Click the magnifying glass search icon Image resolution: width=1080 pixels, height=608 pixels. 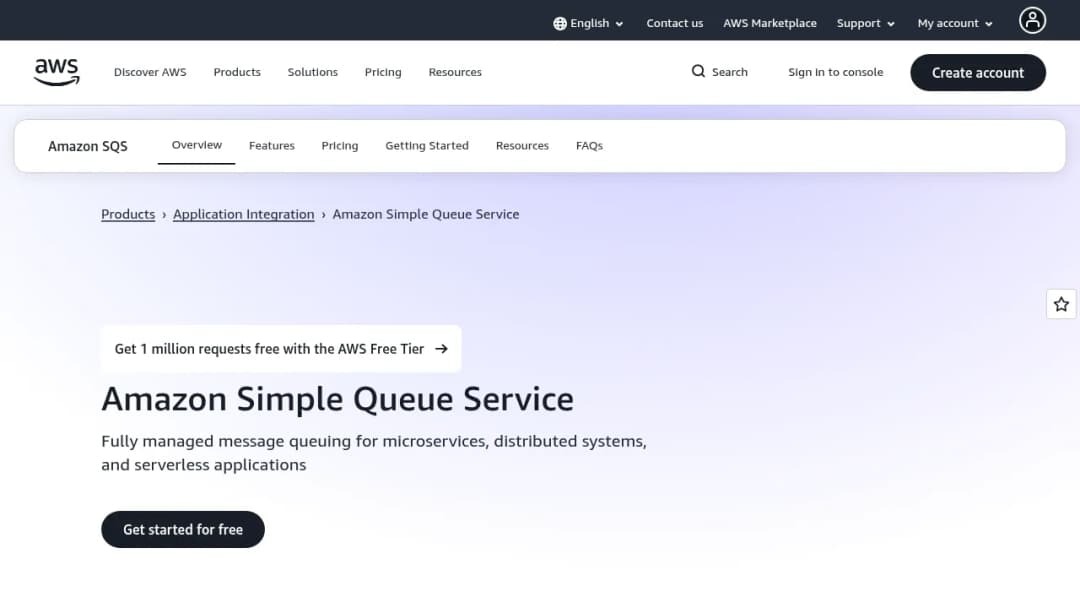click(698, 72)
